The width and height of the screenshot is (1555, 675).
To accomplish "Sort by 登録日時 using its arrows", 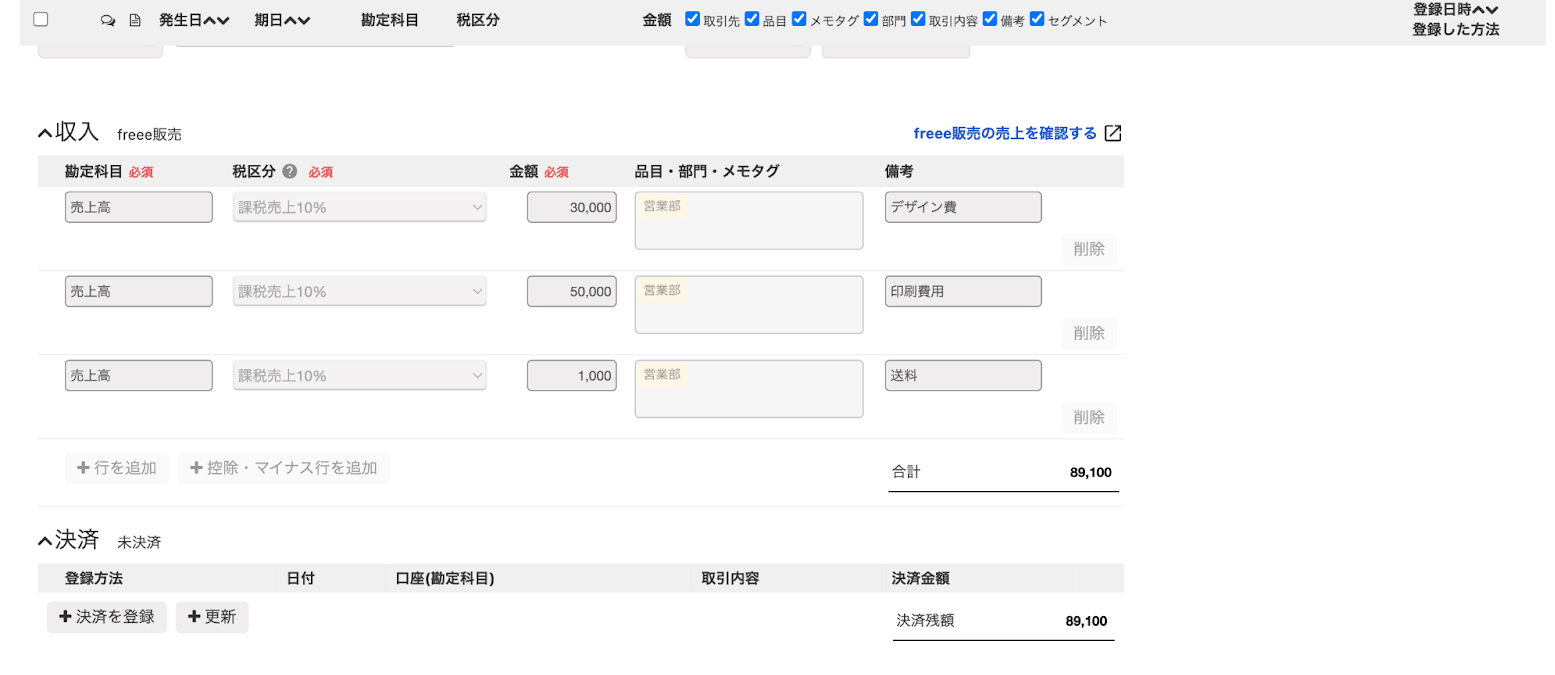I will point(1485,9).
